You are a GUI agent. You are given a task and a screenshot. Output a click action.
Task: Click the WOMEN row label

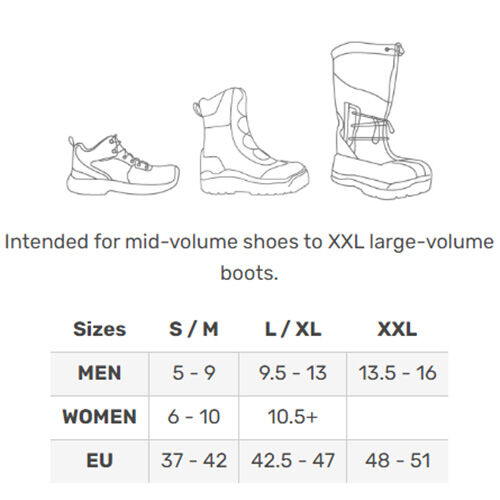(100, 417)
